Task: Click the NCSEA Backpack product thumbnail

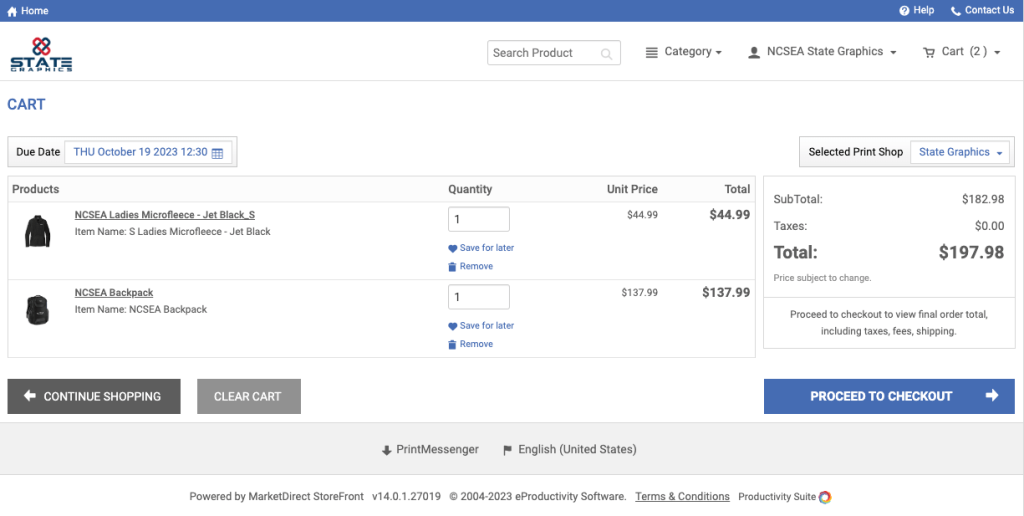Action: click(37, 310)
